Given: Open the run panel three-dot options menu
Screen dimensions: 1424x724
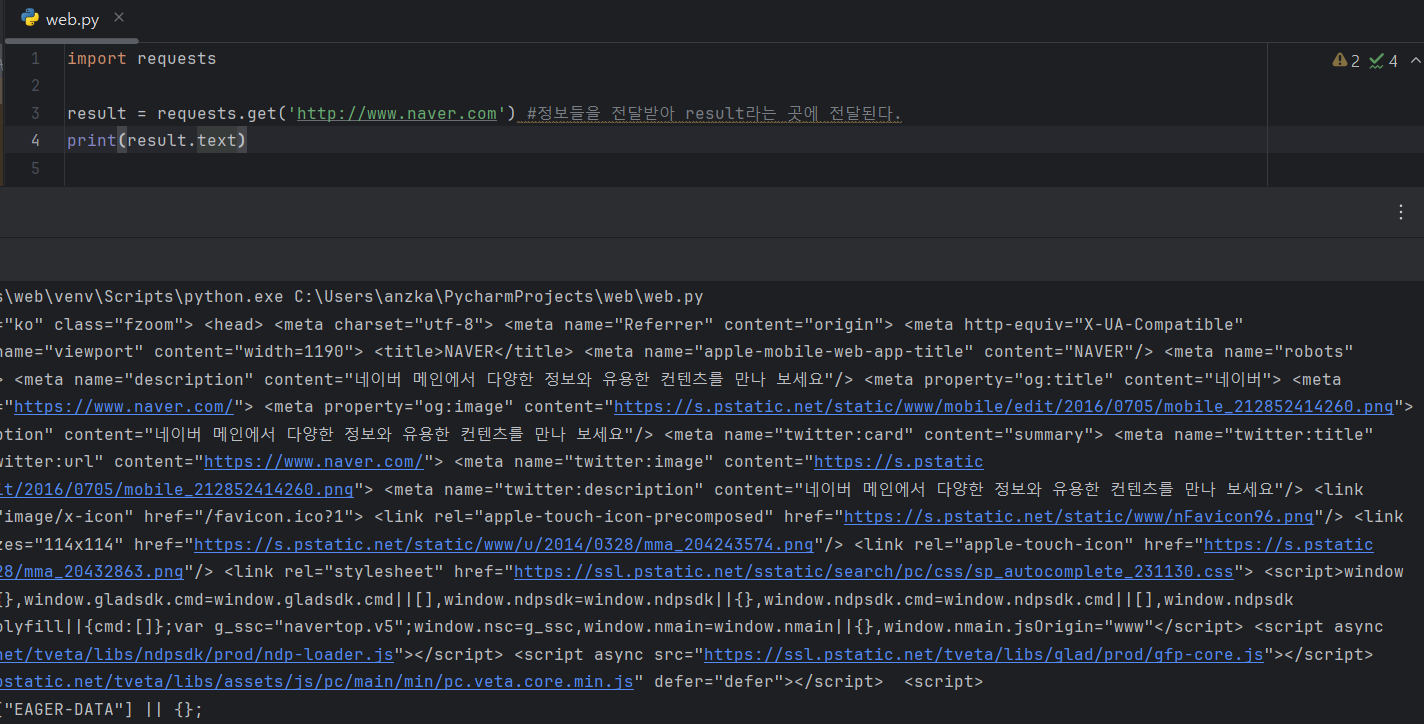Looking at the screenshot, I should (1401, 212).
